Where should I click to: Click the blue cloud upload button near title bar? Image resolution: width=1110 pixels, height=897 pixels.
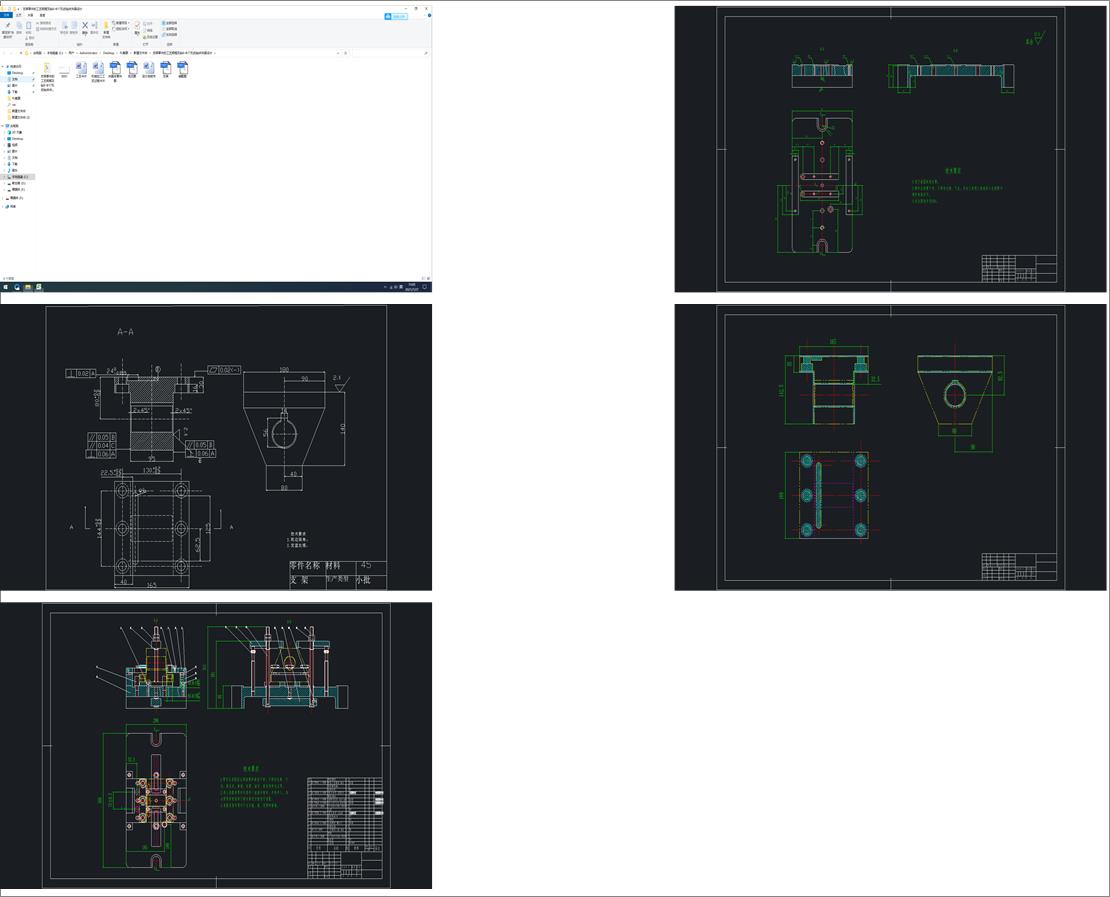[x=396, y=16]
